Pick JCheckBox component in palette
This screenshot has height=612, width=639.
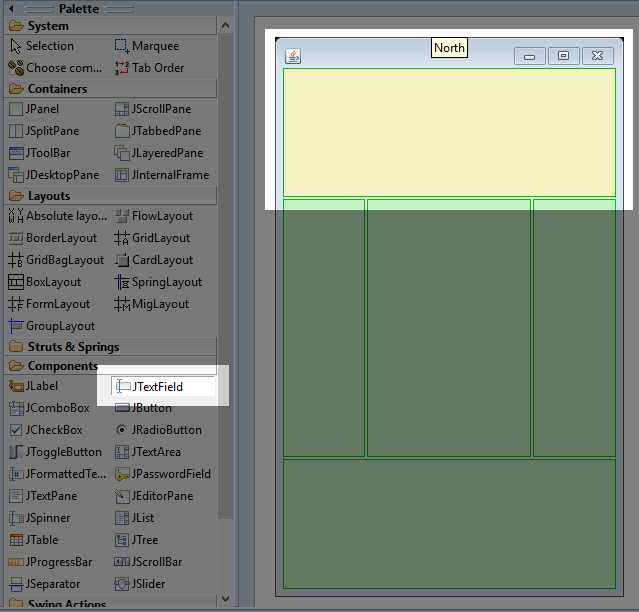coord(45,430)
